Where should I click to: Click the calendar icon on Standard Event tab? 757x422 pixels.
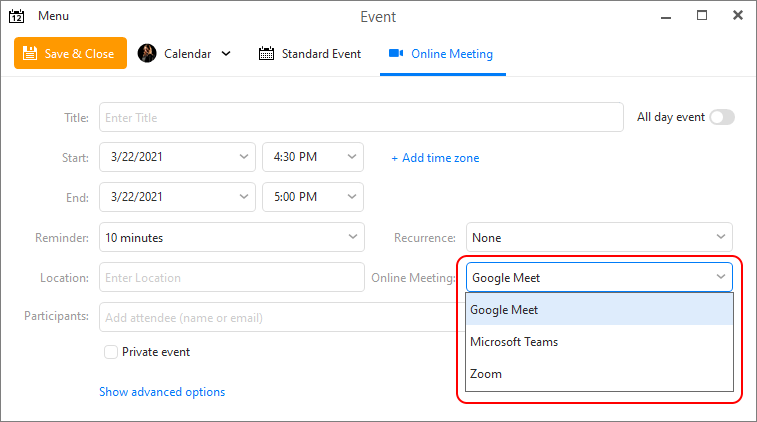click(x=266, y=53)
